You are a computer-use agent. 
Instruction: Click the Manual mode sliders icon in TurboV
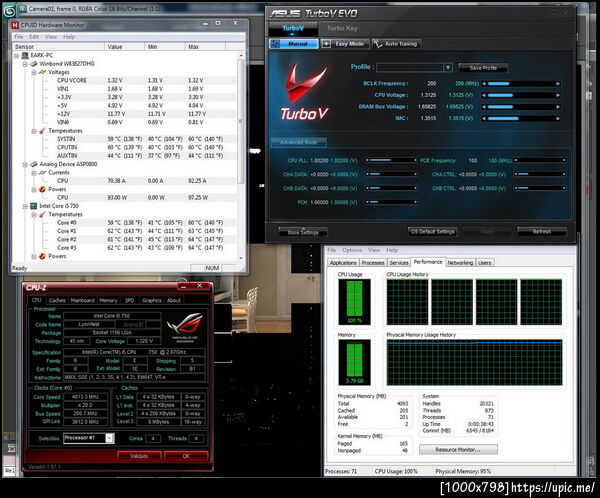275,44
